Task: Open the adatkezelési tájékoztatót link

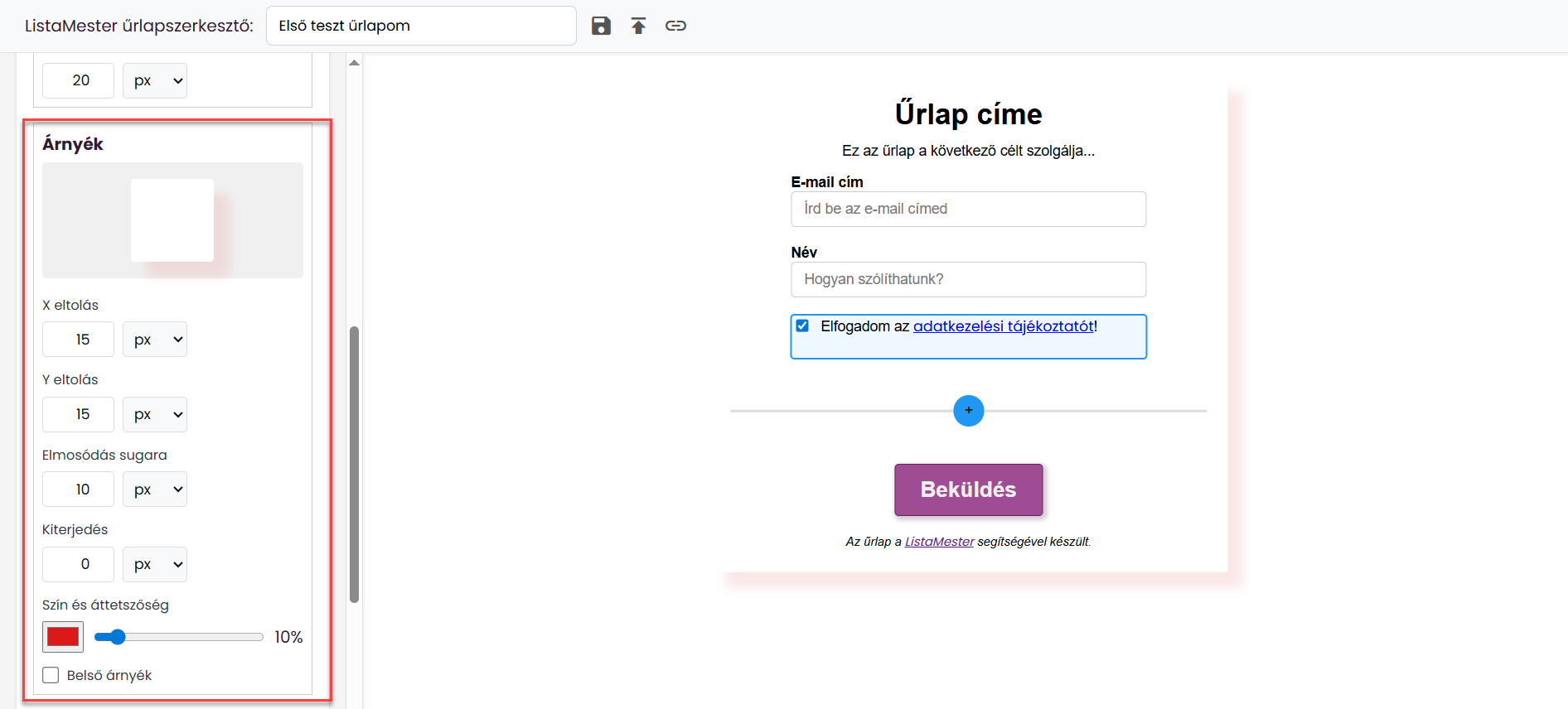Action: (1003, 326)
